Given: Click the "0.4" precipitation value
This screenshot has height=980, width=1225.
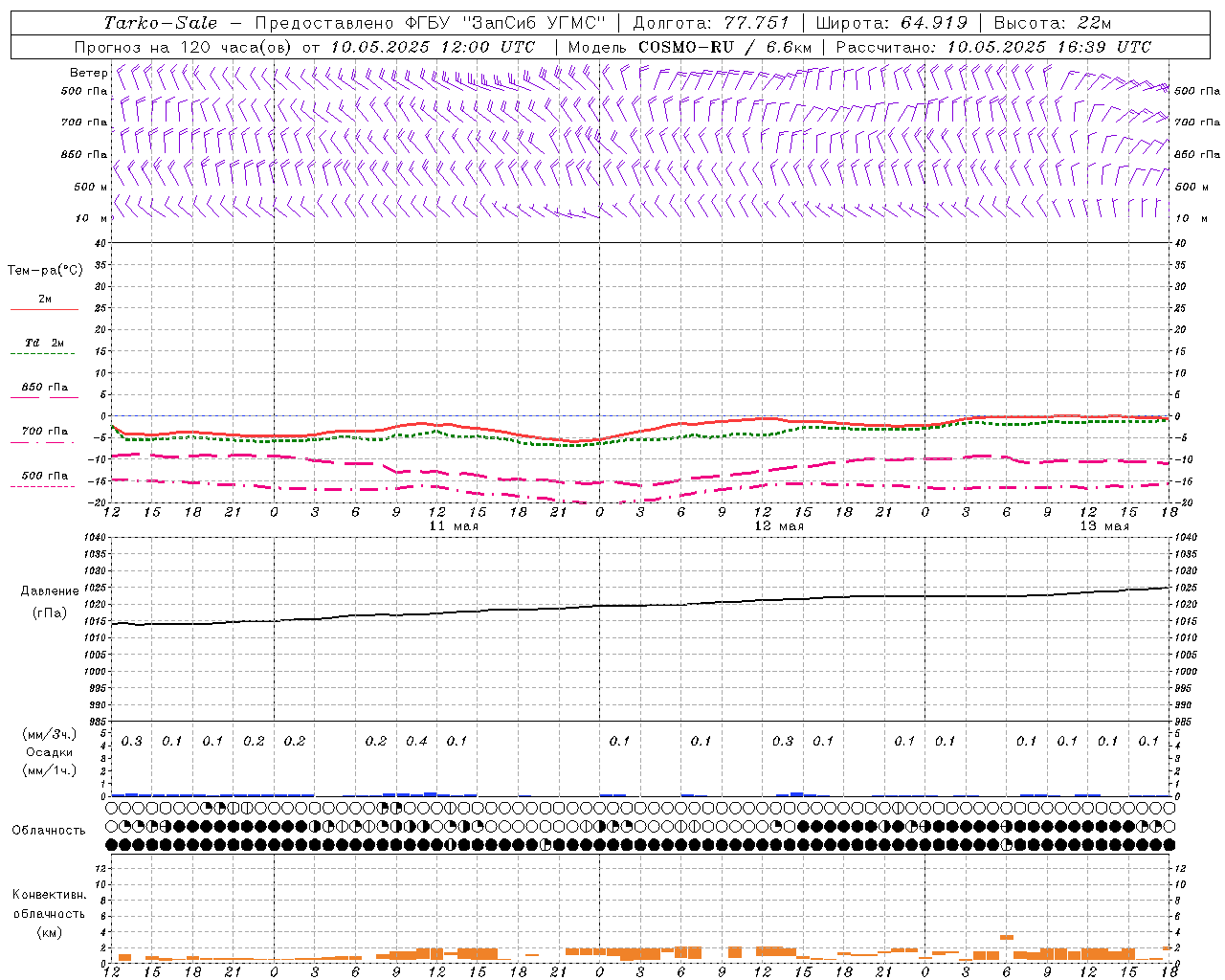Looking at the screenshot, I should (417, 741).
